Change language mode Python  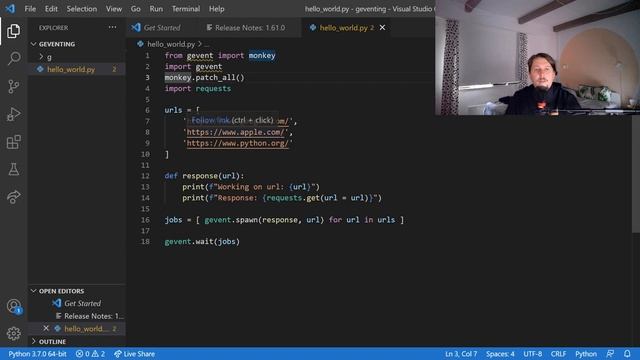tap(586, 354)
